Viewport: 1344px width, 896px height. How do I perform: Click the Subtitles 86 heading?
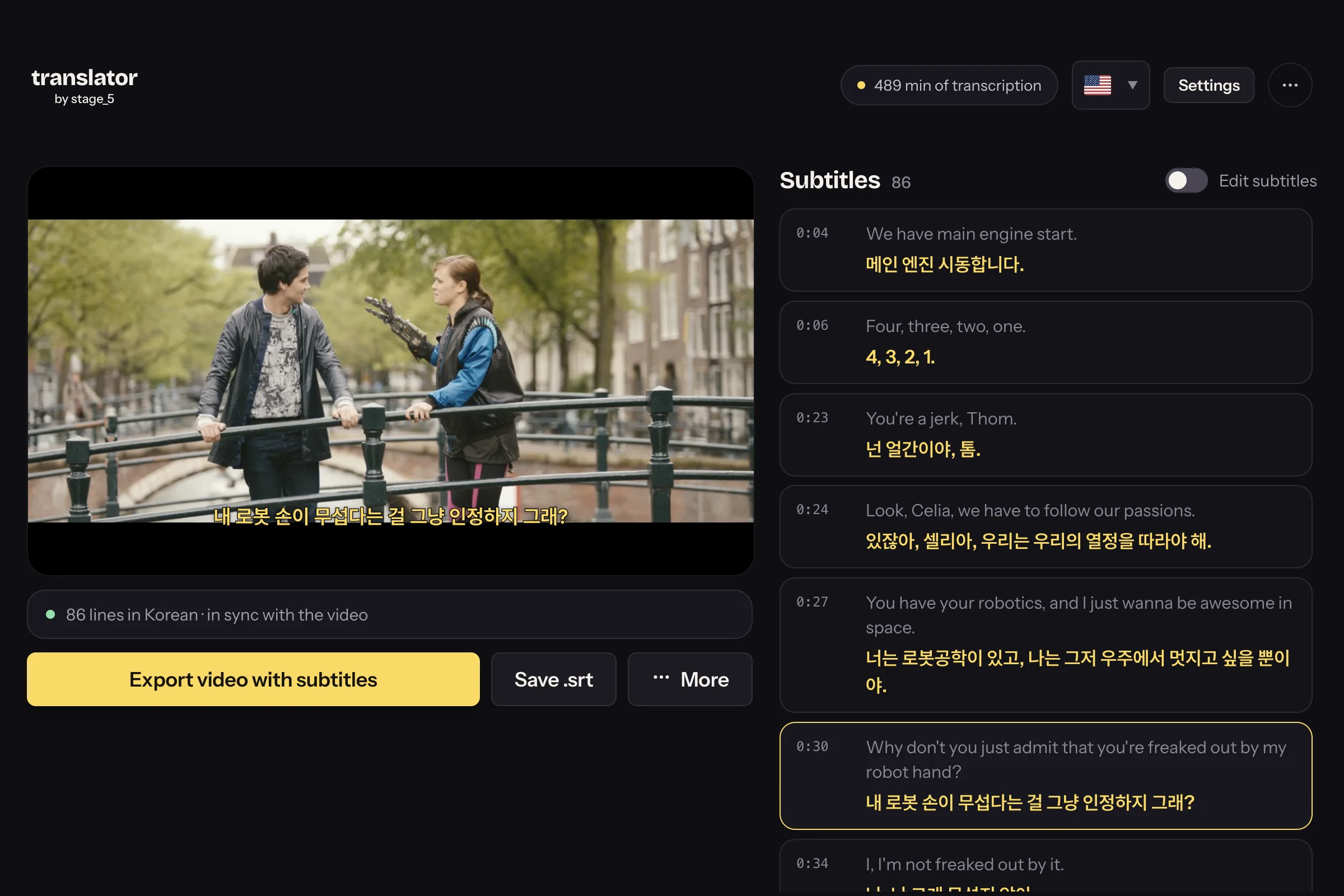[845, 180]
